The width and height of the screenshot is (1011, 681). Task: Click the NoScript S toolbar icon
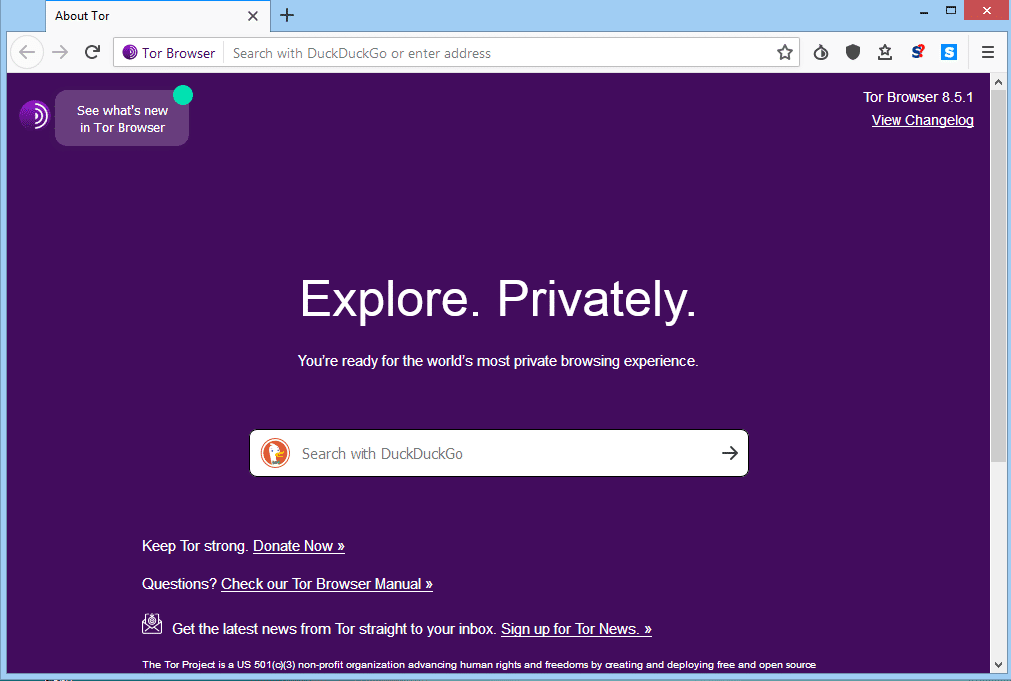click(918, 52)
